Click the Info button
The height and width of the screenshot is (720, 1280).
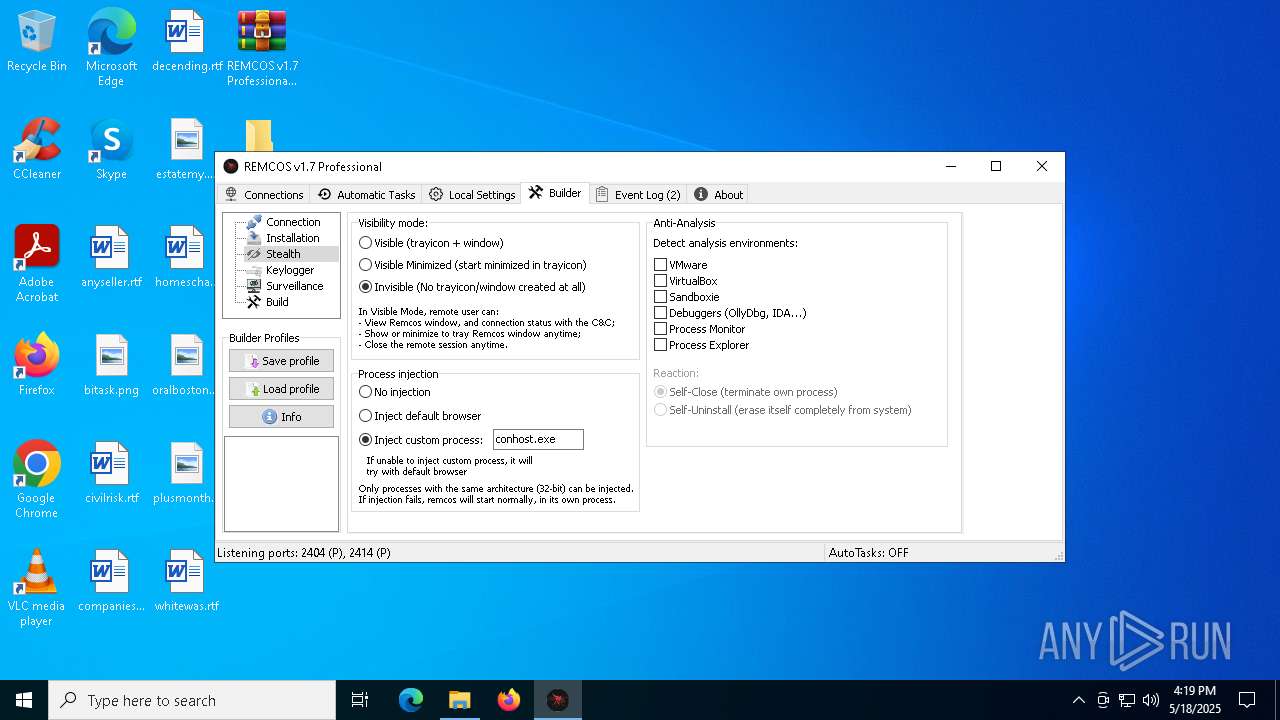(281, 417)
